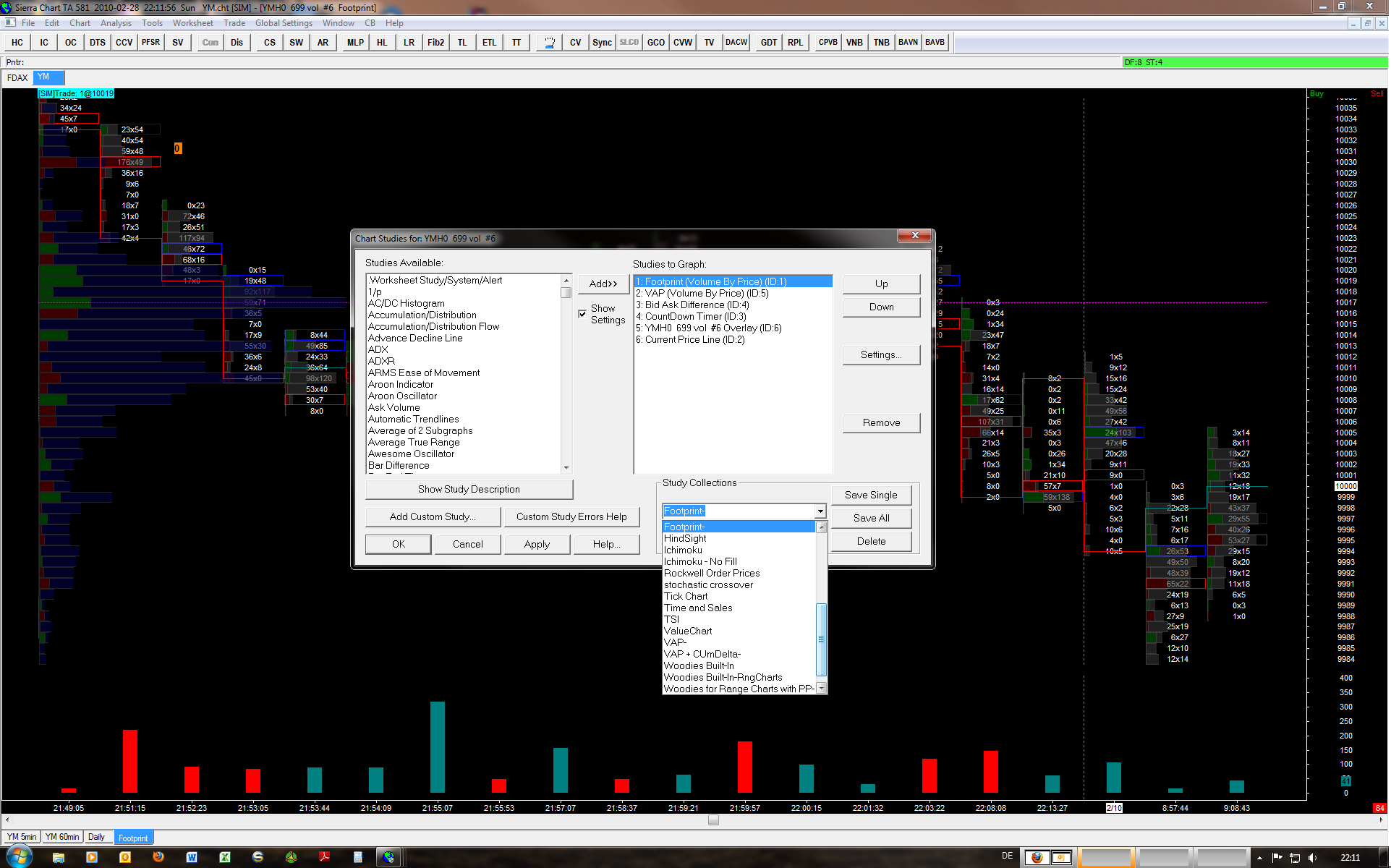Open the Chart menu

(80, 23)
